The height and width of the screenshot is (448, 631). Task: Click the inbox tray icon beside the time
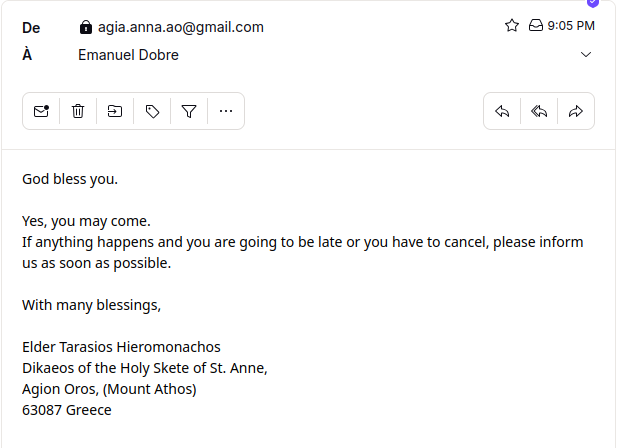point(535,26)
